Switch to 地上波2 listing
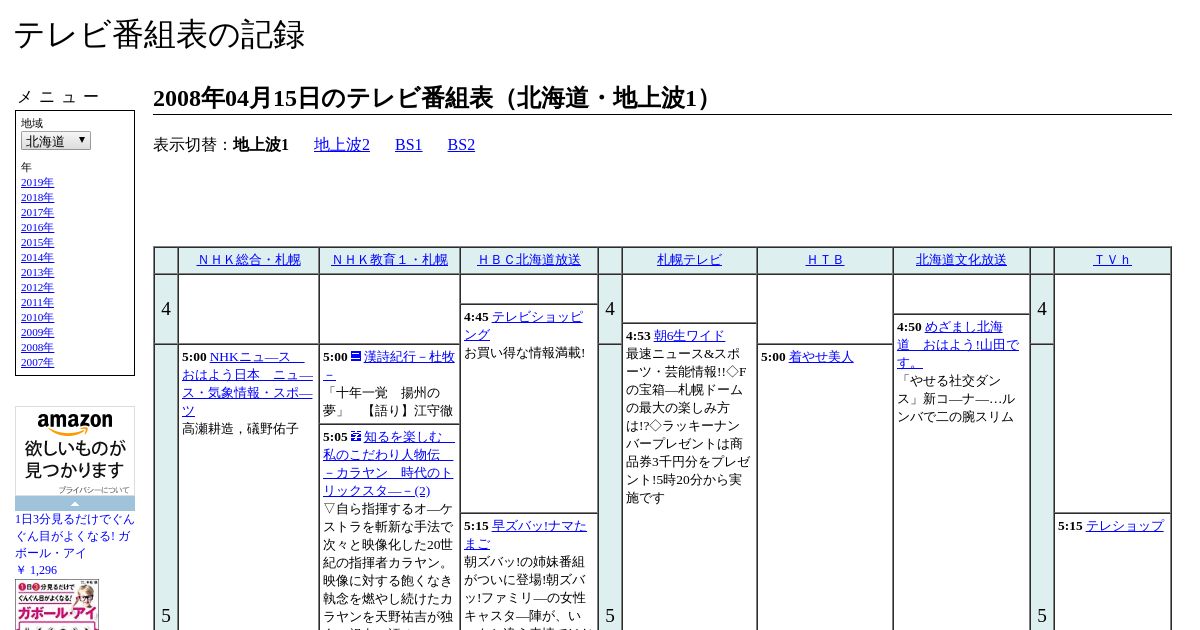Image resolution: width=1200 pixels, height=630 pixels. click(x=342, y=145)
